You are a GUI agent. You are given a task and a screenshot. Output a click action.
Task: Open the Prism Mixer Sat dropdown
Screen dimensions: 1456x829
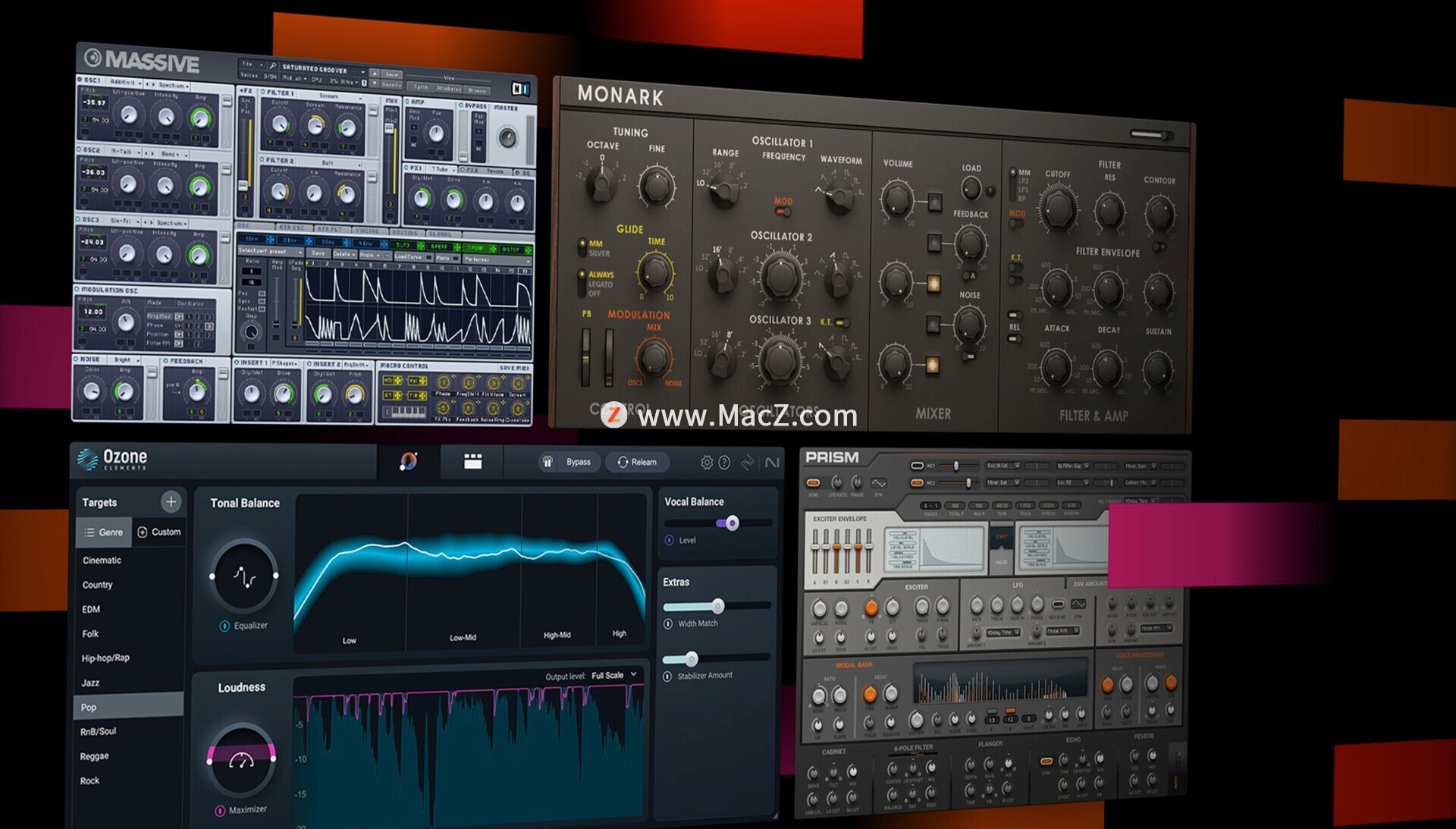tap(1004, 482)
